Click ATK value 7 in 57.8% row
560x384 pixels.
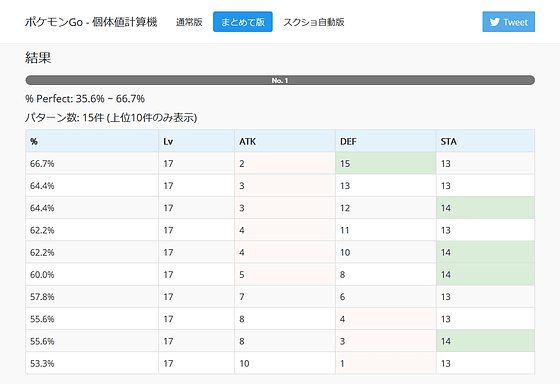pyautogui.click(x=285, y=296)
